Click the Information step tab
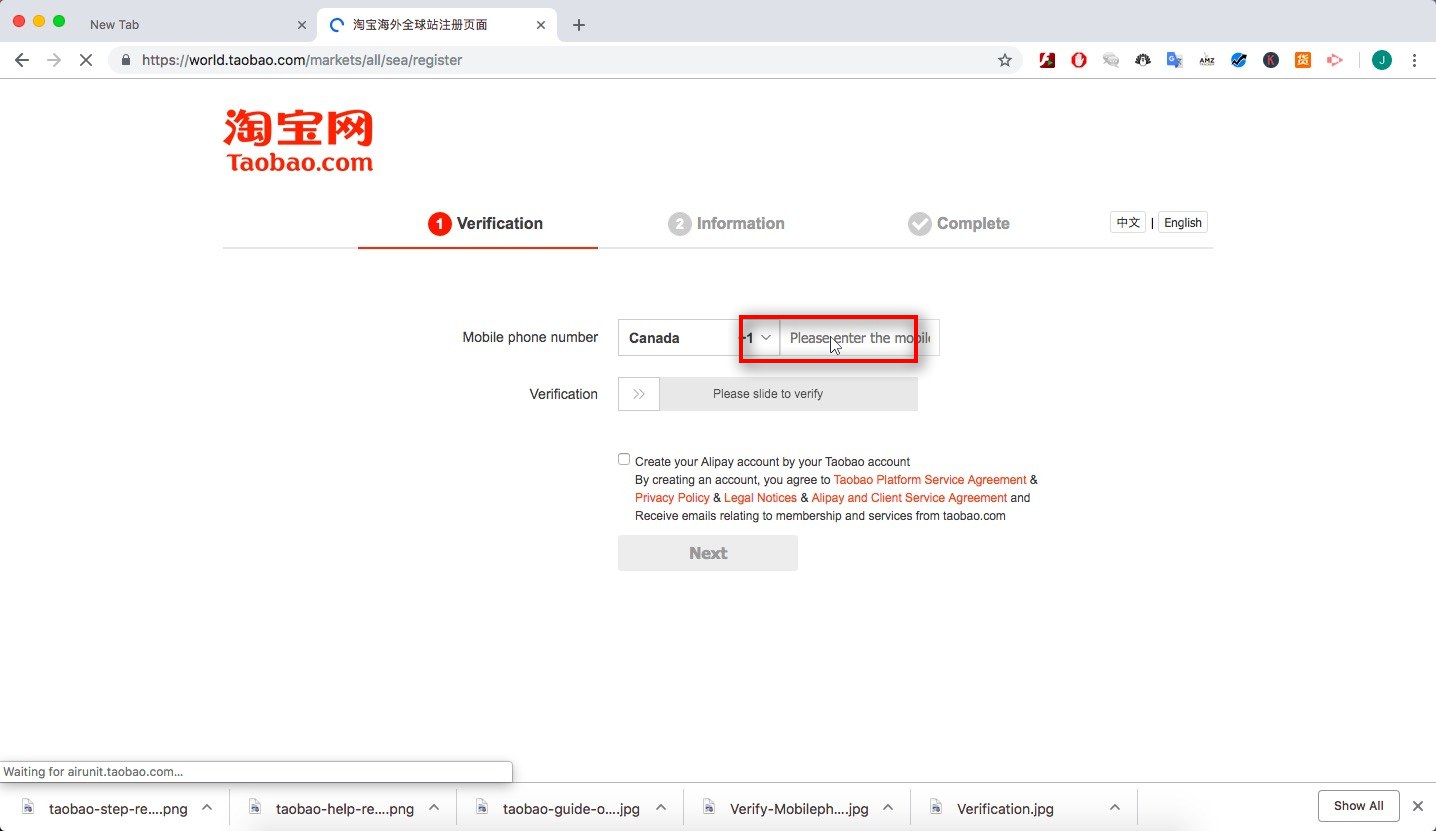Viewport: 1436px width, 831px height. [x=726, y=224]
